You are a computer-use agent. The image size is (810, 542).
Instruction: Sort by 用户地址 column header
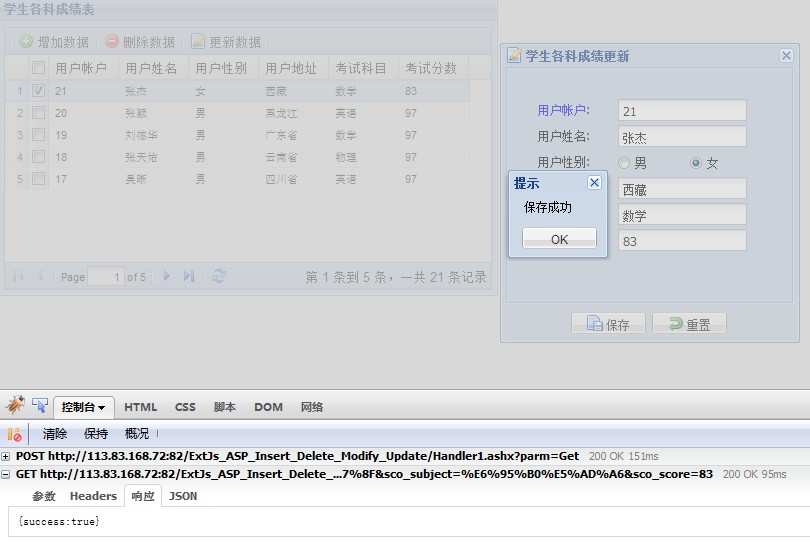[x=293, y=68]
